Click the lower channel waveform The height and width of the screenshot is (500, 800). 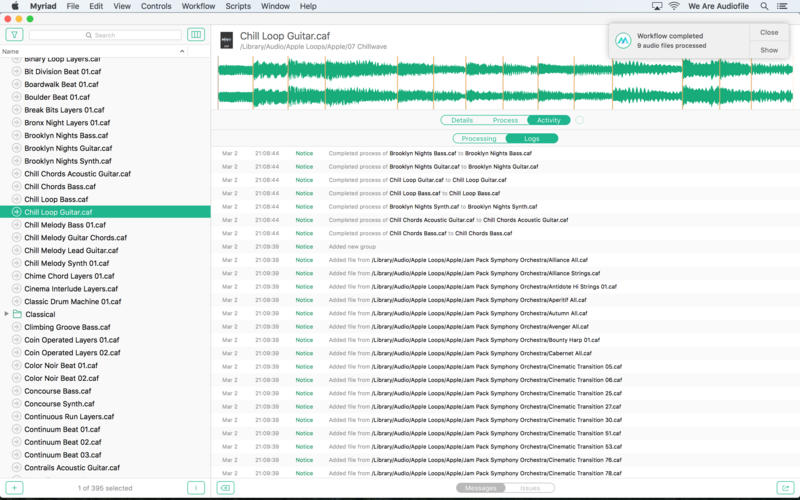click(505, 95)
